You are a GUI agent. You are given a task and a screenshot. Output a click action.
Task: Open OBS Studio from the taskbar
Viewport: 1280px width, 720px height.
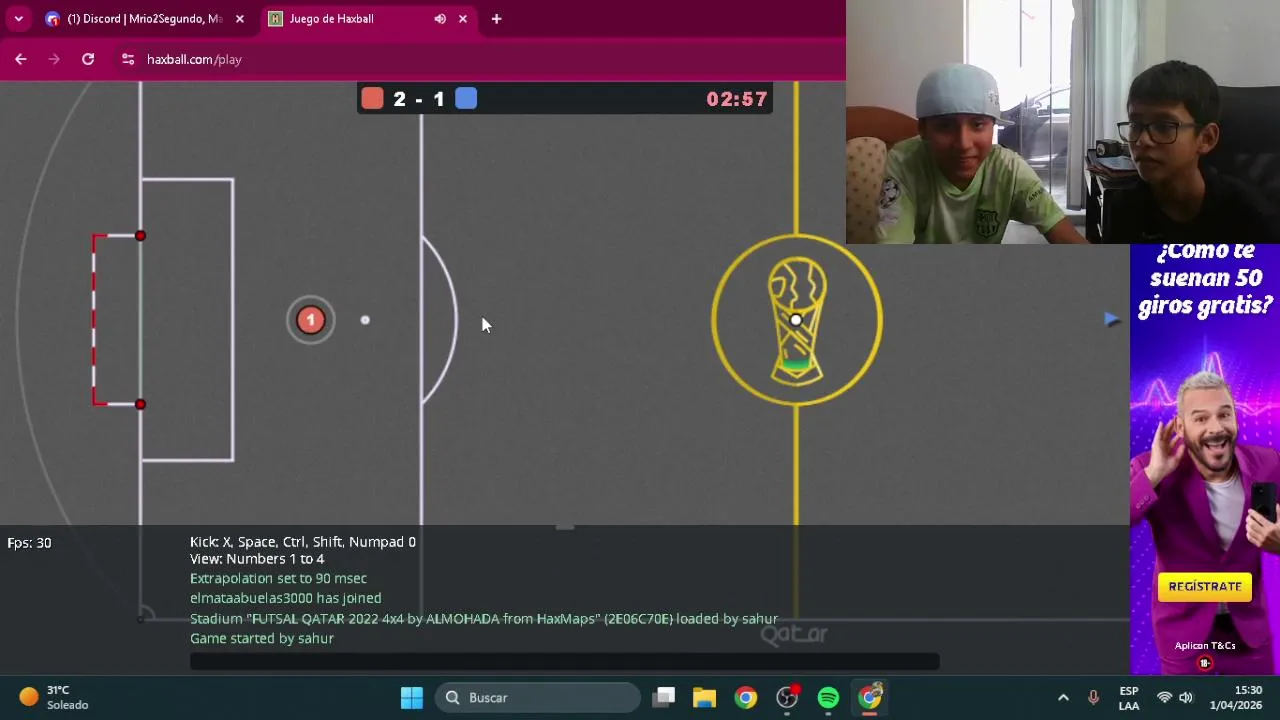click(x=788, y=698)
